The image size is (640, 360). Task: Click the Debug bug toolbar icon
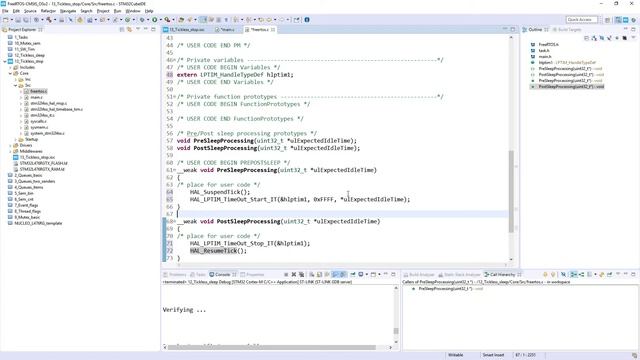[x=142, y=20]
